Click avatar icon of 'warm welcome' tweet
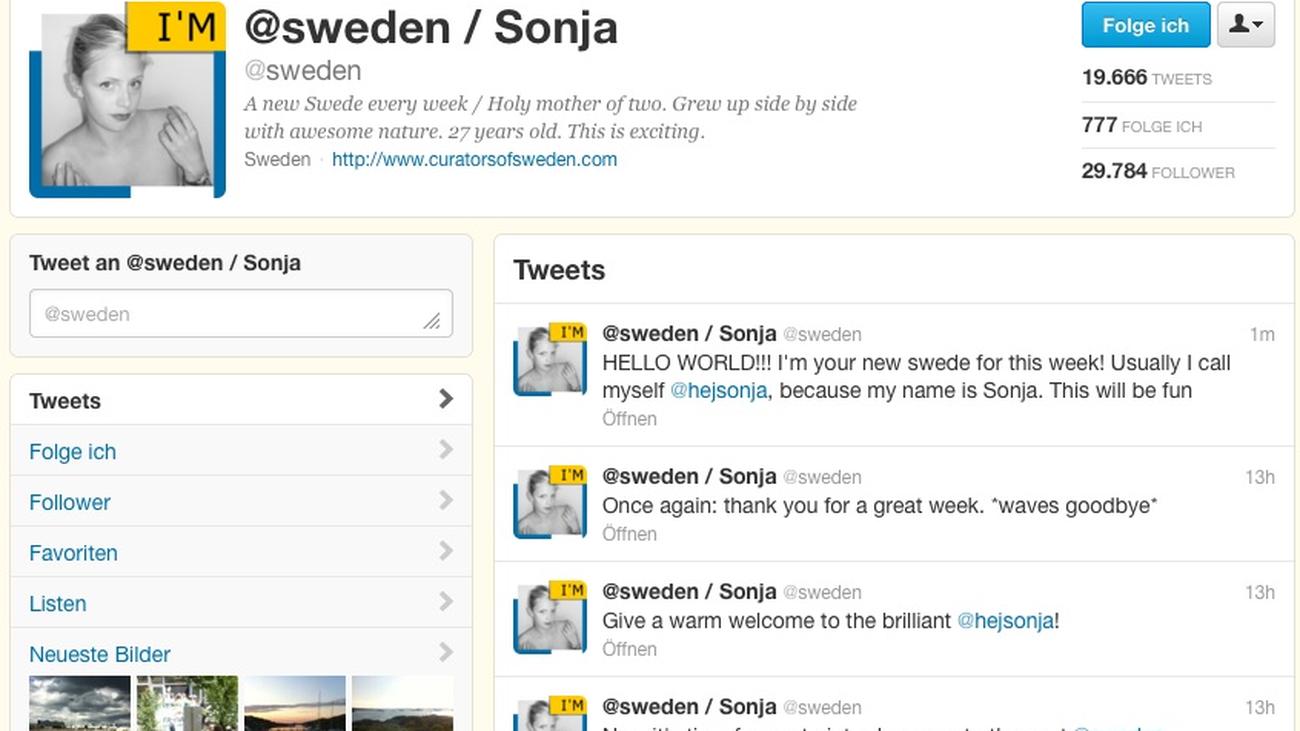This screenshot has width=1300, height=731. (x=549, y=617)
